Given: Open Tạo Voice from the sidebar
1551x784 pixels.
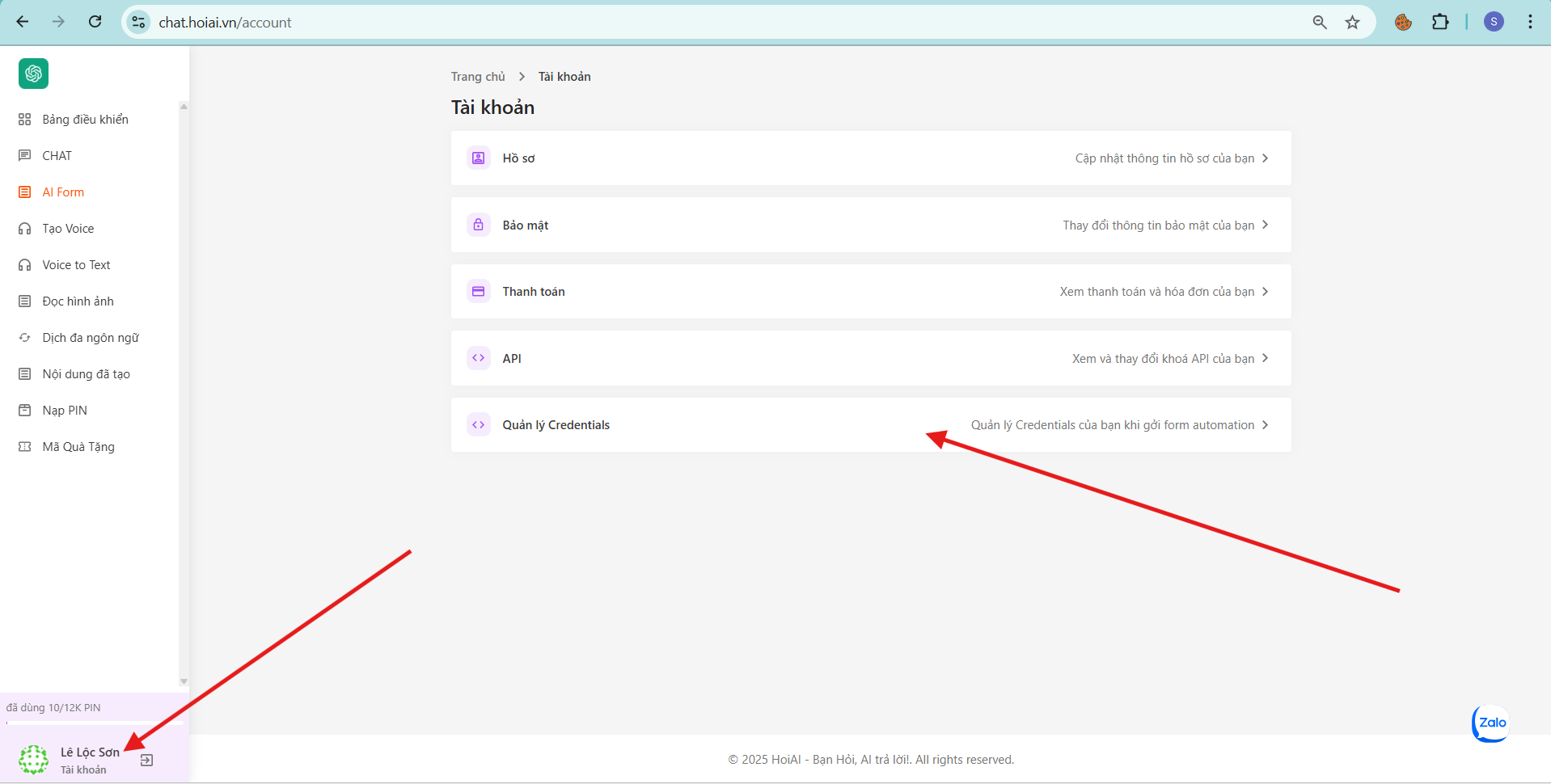Looking at the screenshot, I should [68, 229].
